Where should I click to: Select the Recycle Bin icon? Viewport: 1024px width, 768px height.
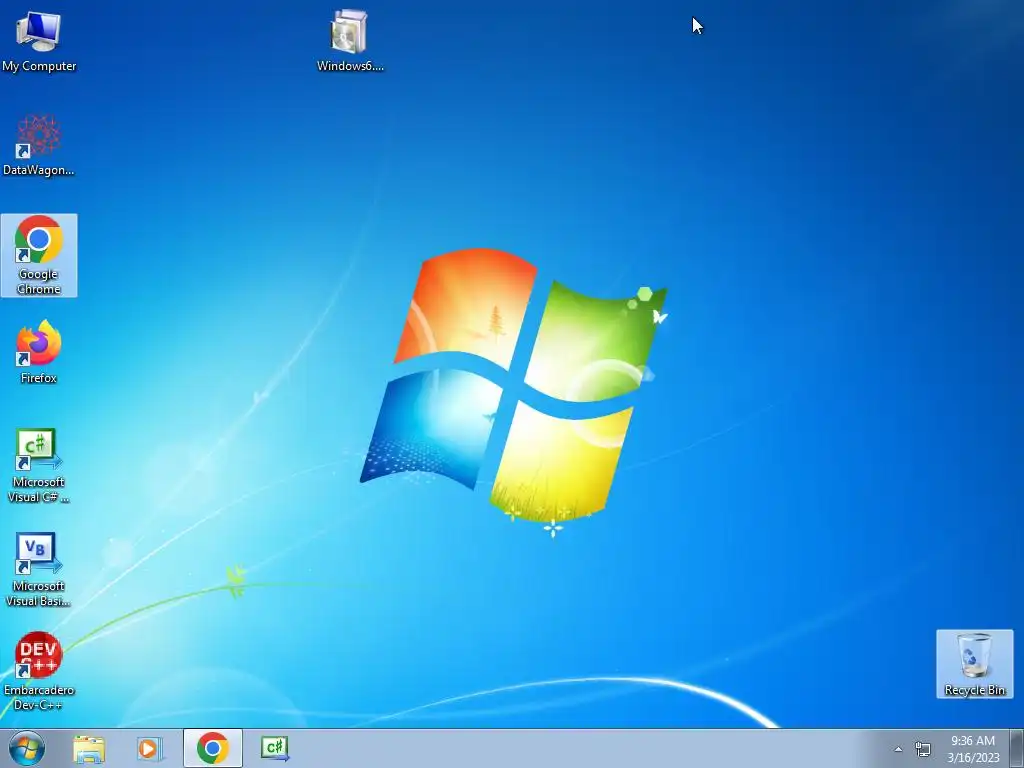[974, 664]
